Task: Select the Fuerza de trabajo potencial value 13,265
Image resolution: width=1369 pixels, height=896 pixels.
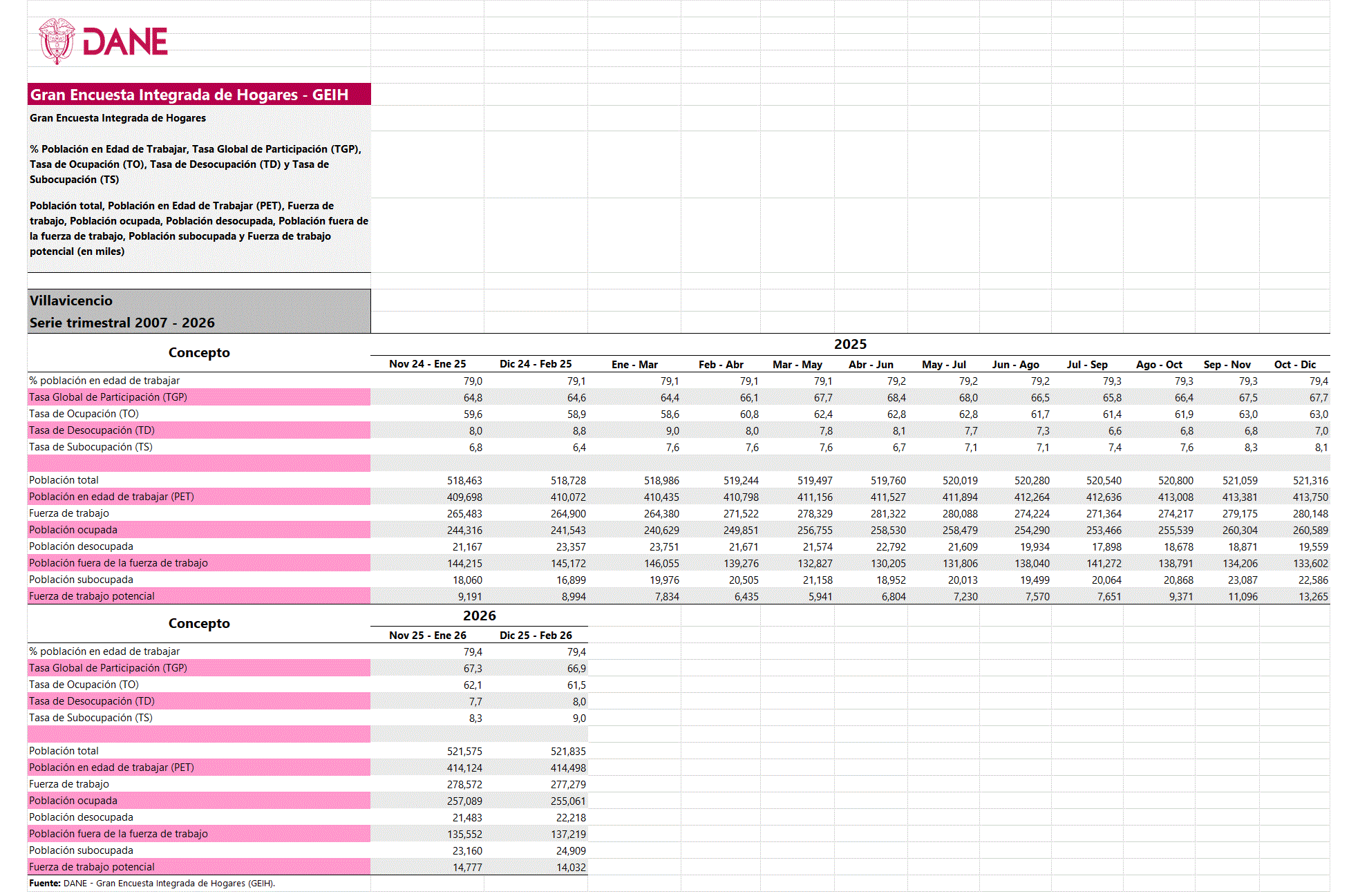Action: click(x=1312, y=596)
